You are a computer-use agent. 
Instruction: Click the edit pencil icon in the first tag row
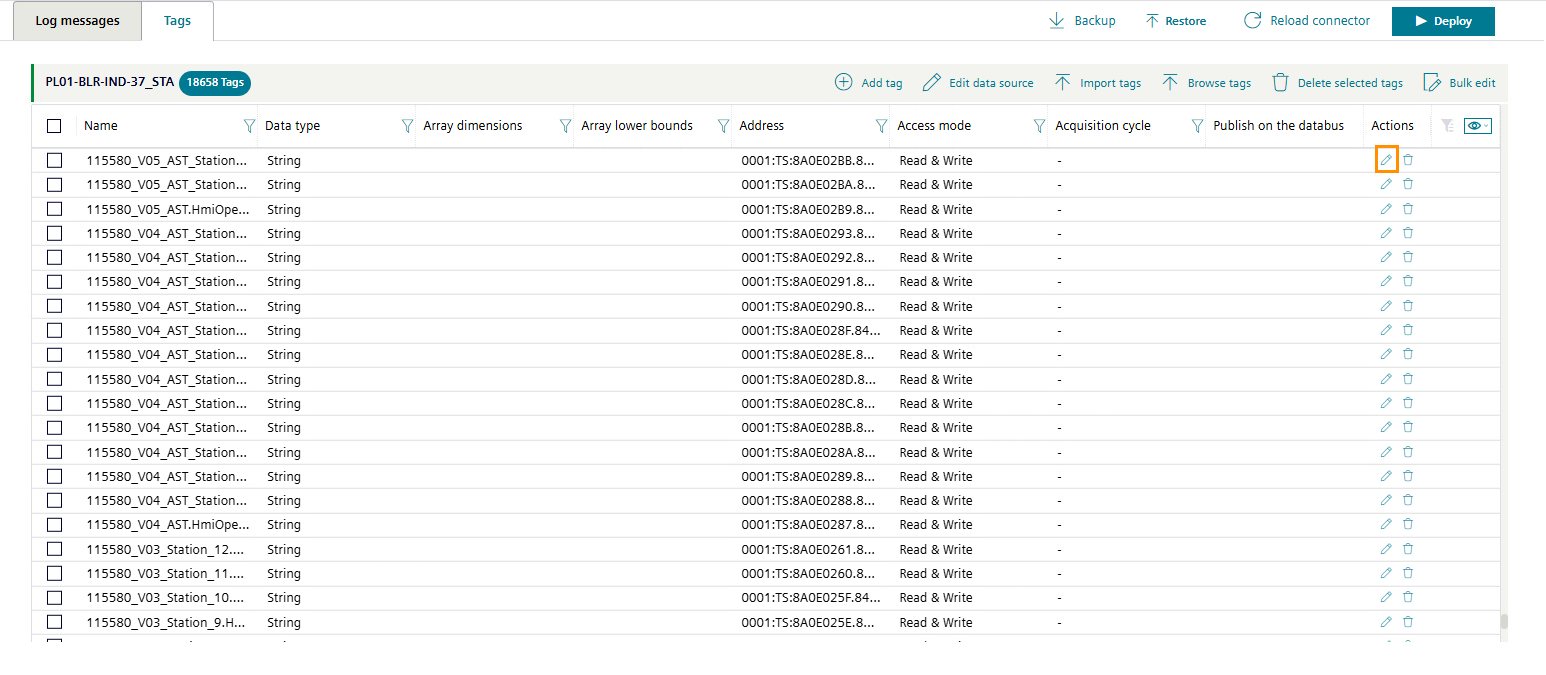tap(1386, 160)
